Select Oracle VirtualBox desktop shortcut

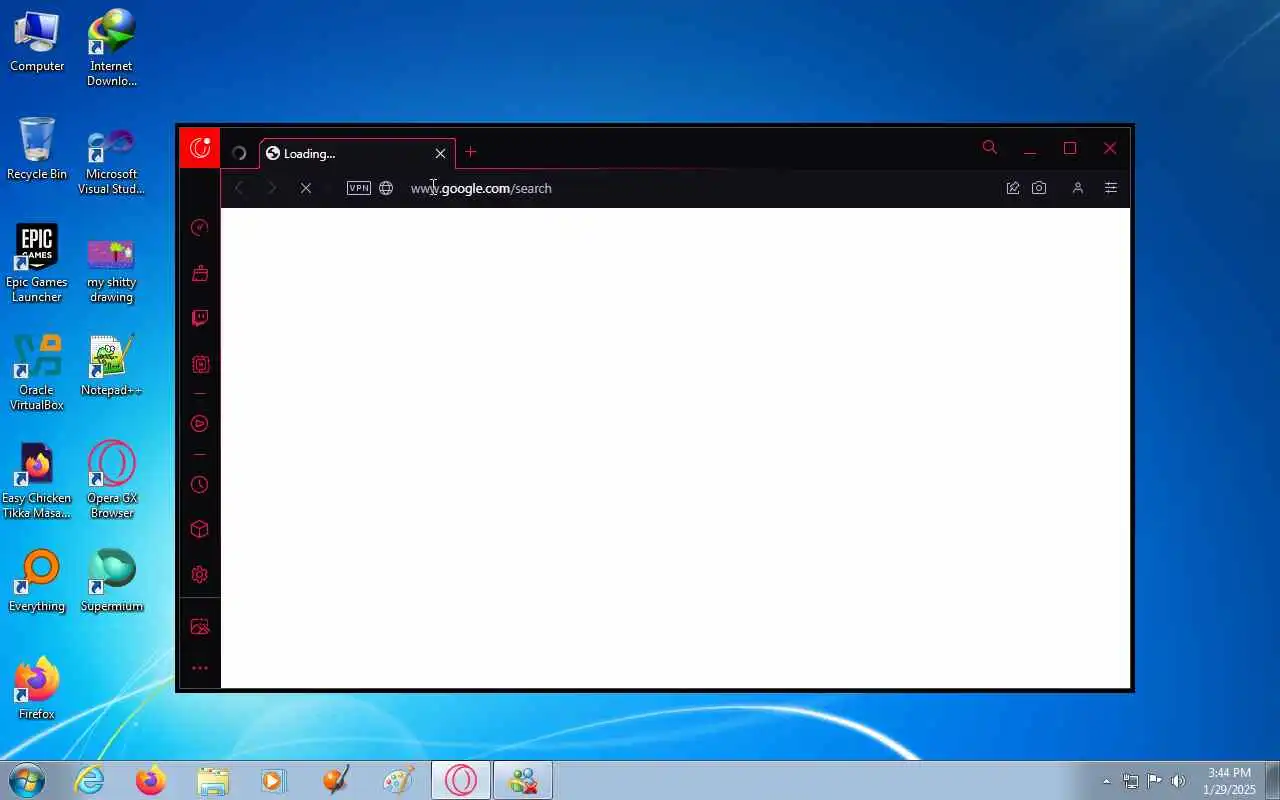coord(37,372)
